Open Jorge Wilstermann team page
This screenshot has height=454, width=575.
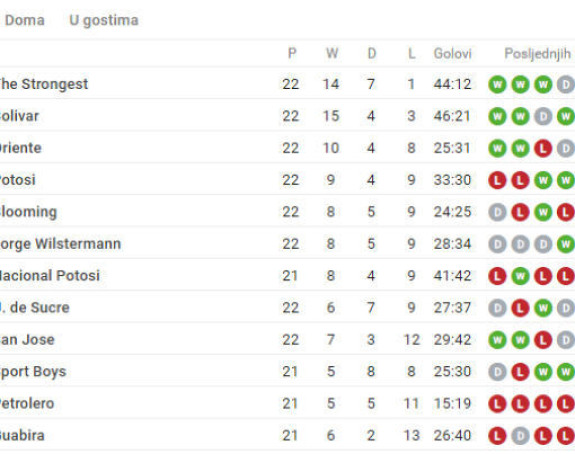coord(60,244)
